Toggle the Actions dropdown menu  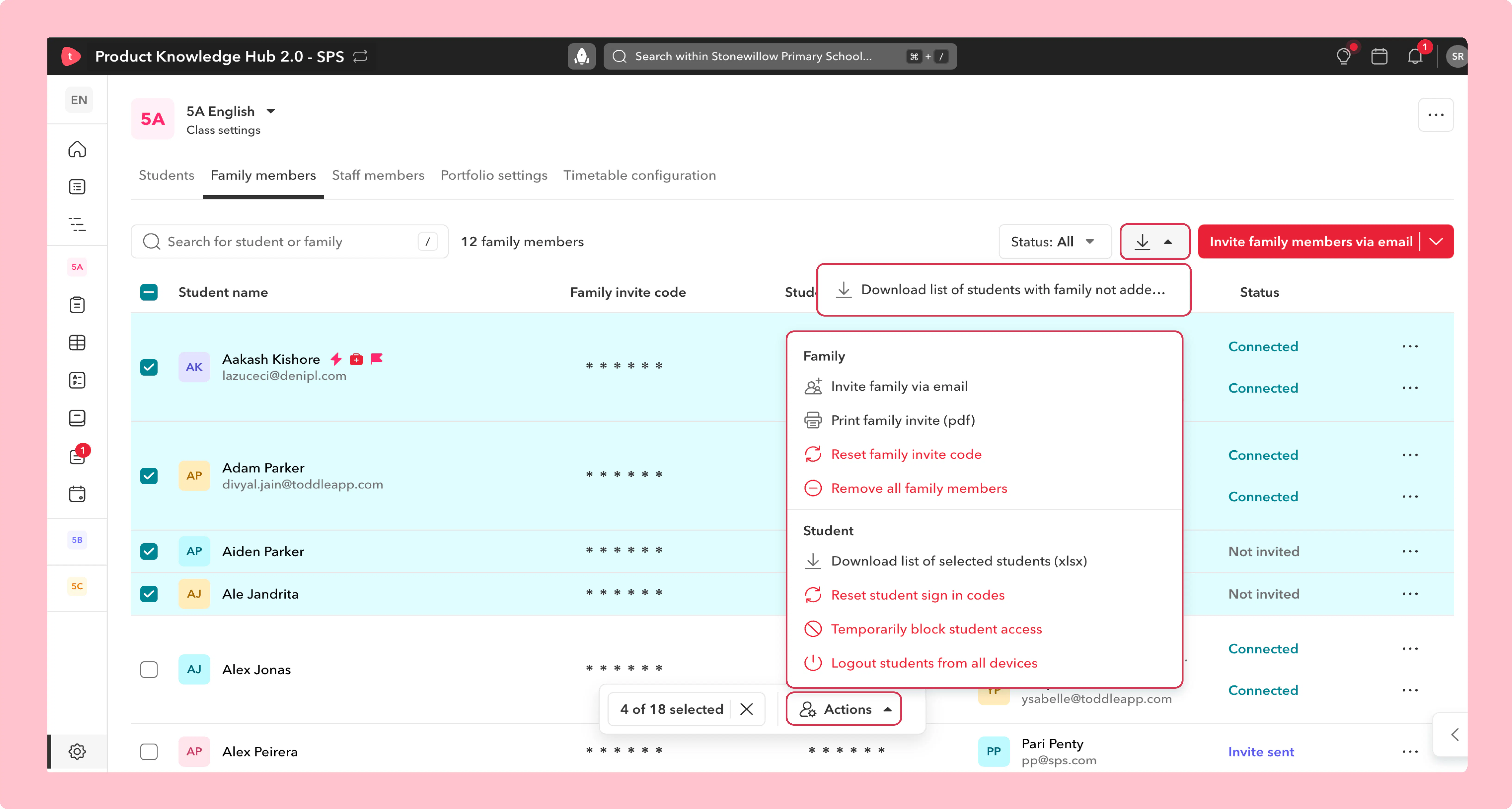(844, 709)
